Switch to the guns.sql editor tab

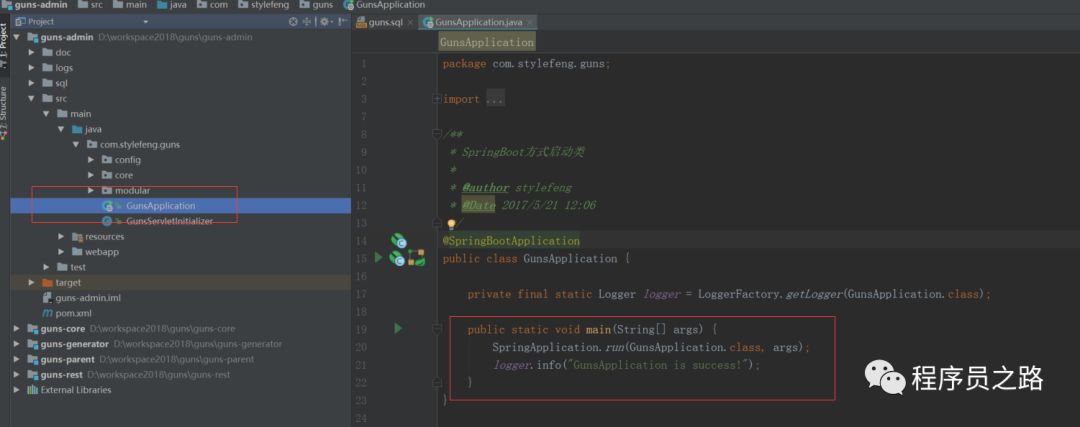point(383,22)
